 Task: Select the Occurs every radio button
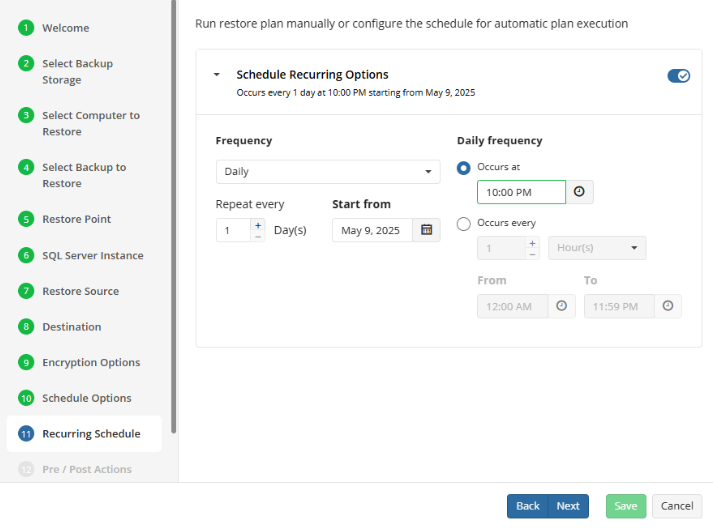point(463,224)
